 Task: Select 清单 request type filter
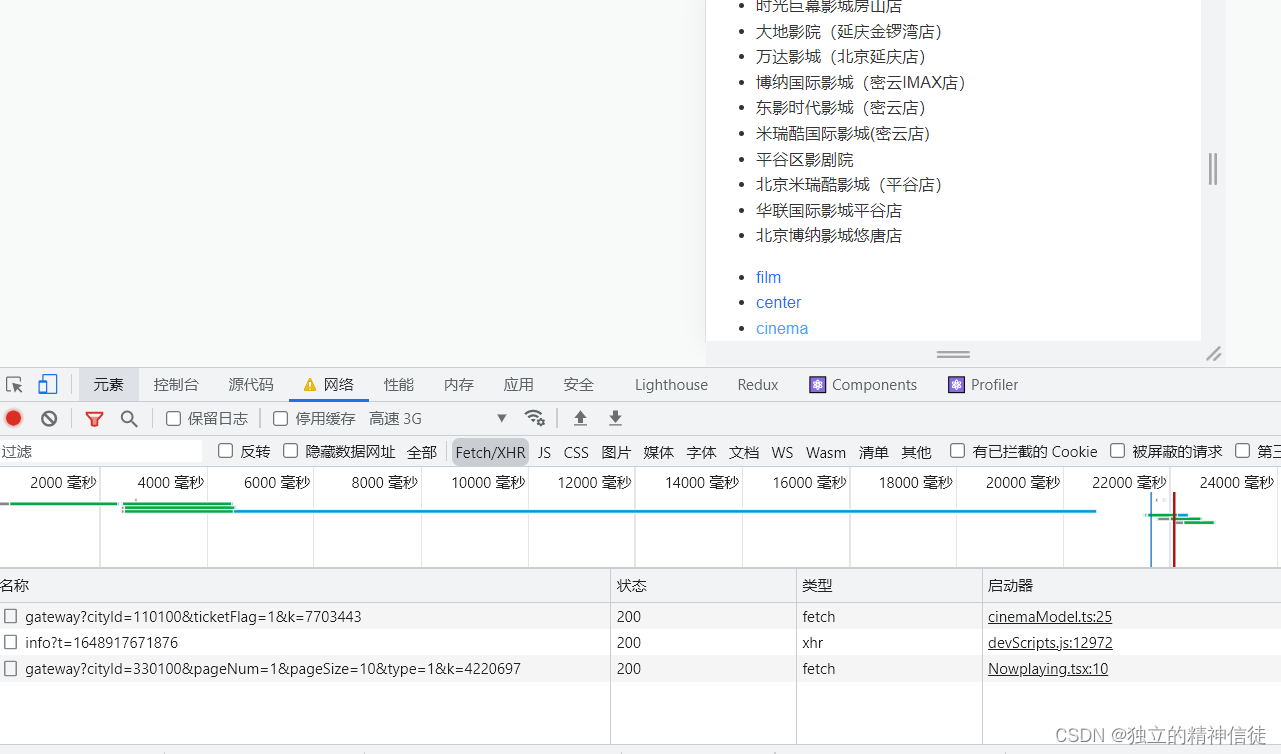pyautogui.click(x=874, y=452)
